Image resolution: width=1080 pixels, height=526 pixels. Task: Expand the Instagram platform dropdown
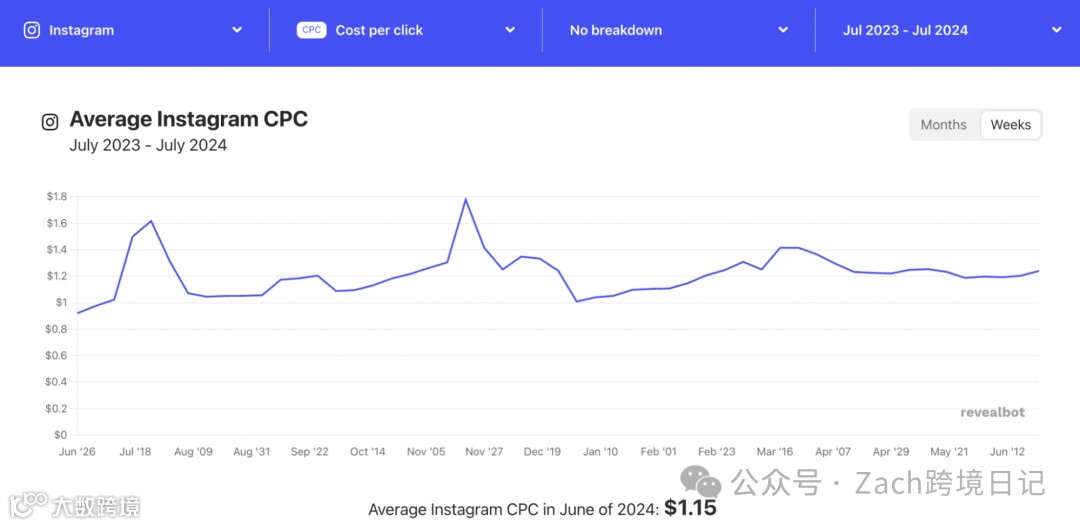(237, 30)
